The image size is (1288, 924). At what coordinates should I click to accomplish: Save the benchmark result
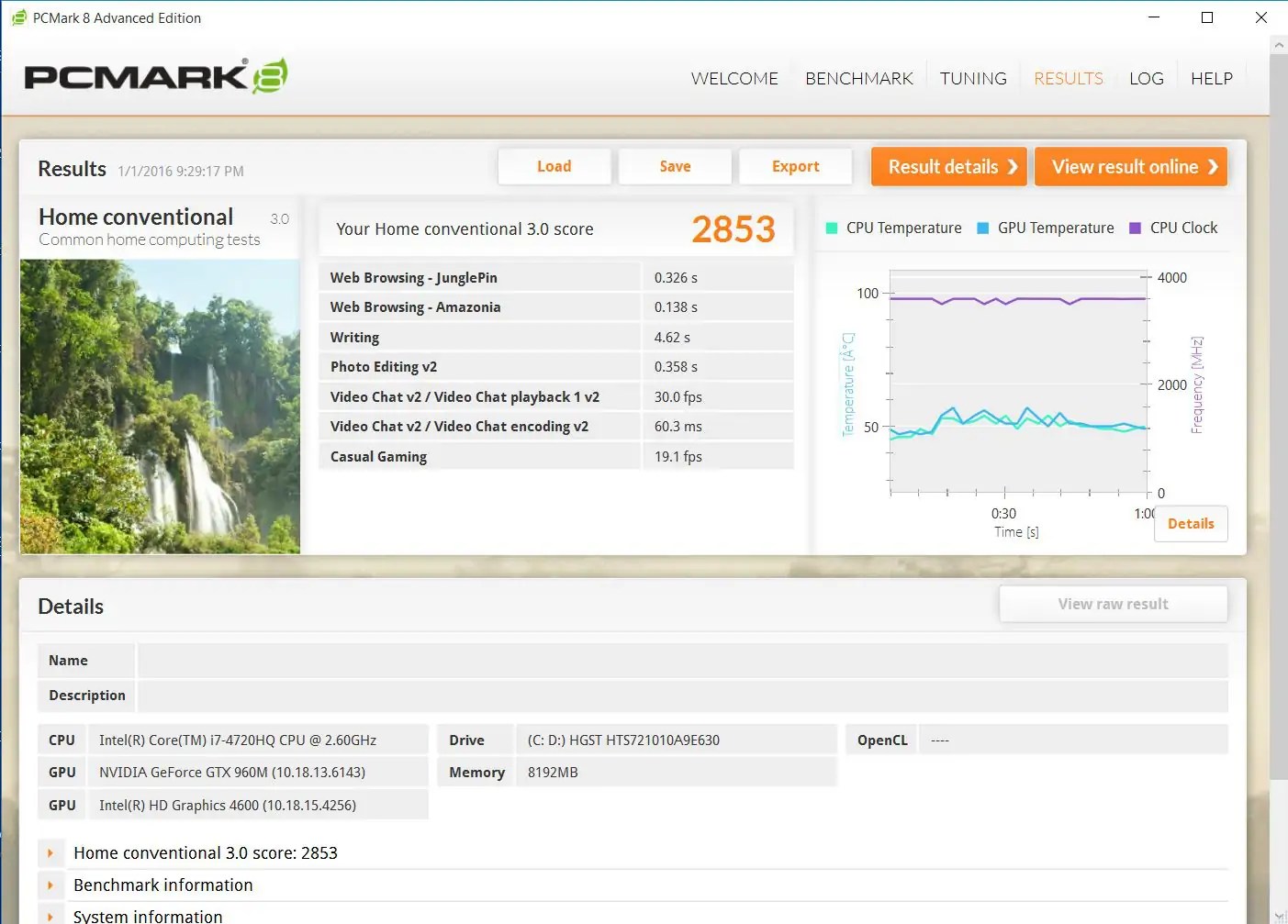click(x=675, y=166)
